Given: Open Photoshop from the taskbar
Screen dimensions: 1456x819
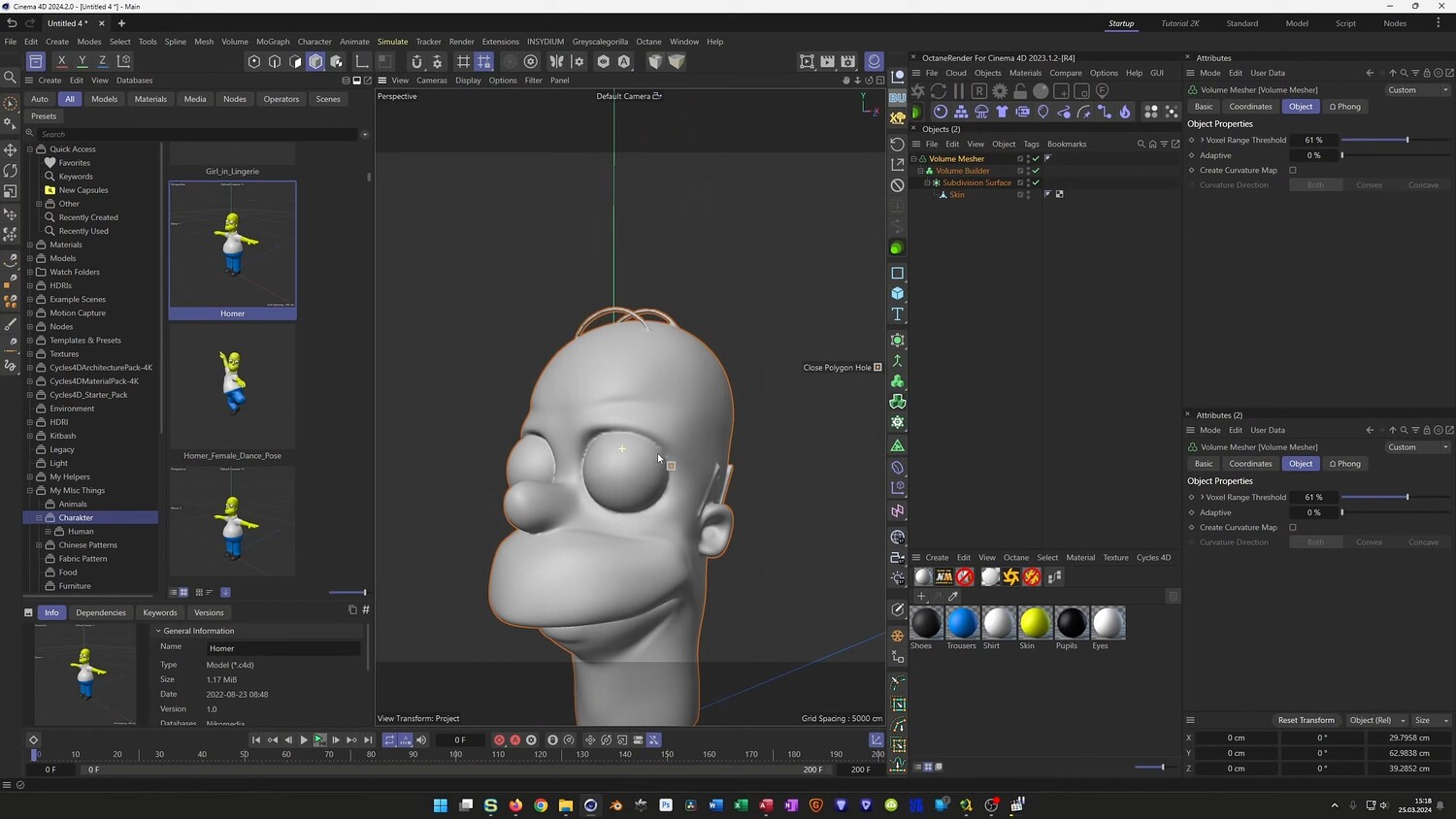Looking at the screenshot, I should coord(666,804).
